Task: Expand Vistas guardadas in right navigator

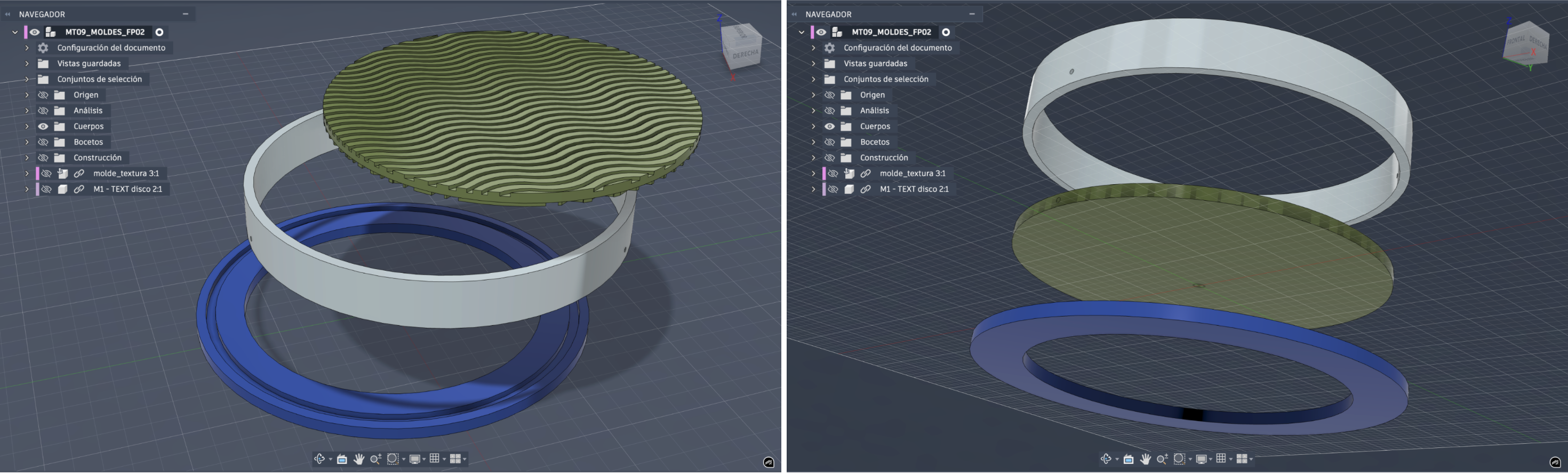Action: pyautogui.click(x=813, y=64)
